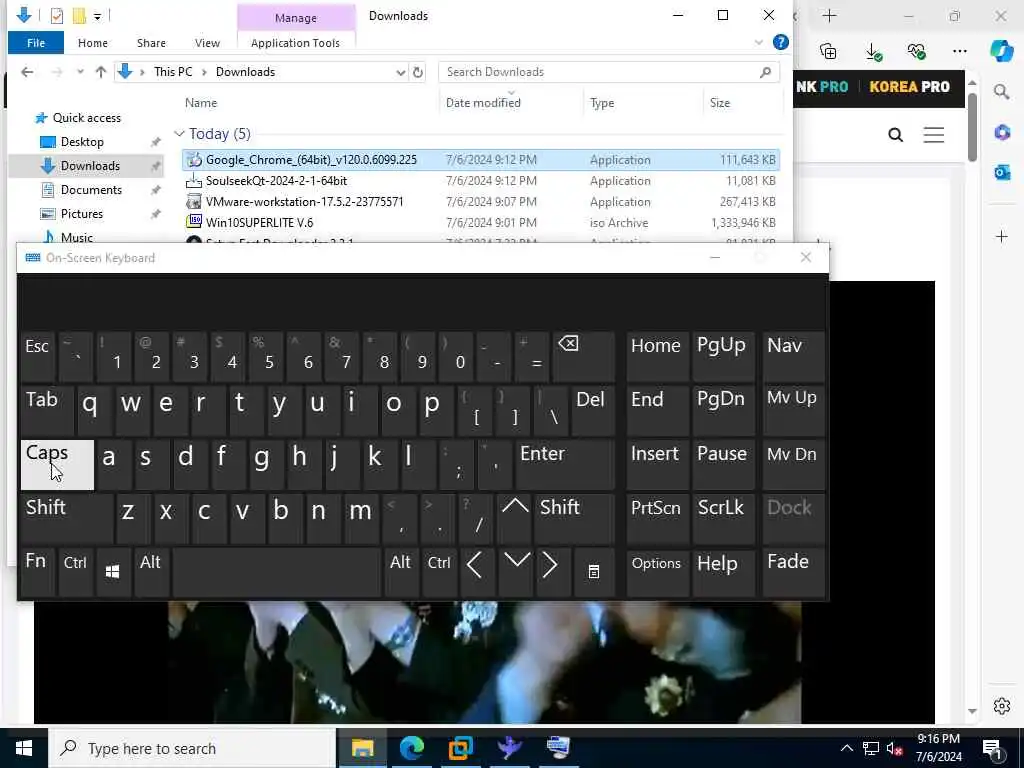The height and width of the screenshot is (768, 1024).
Task: Open the Application Tools tab
Action: click(x=295, y=43)
